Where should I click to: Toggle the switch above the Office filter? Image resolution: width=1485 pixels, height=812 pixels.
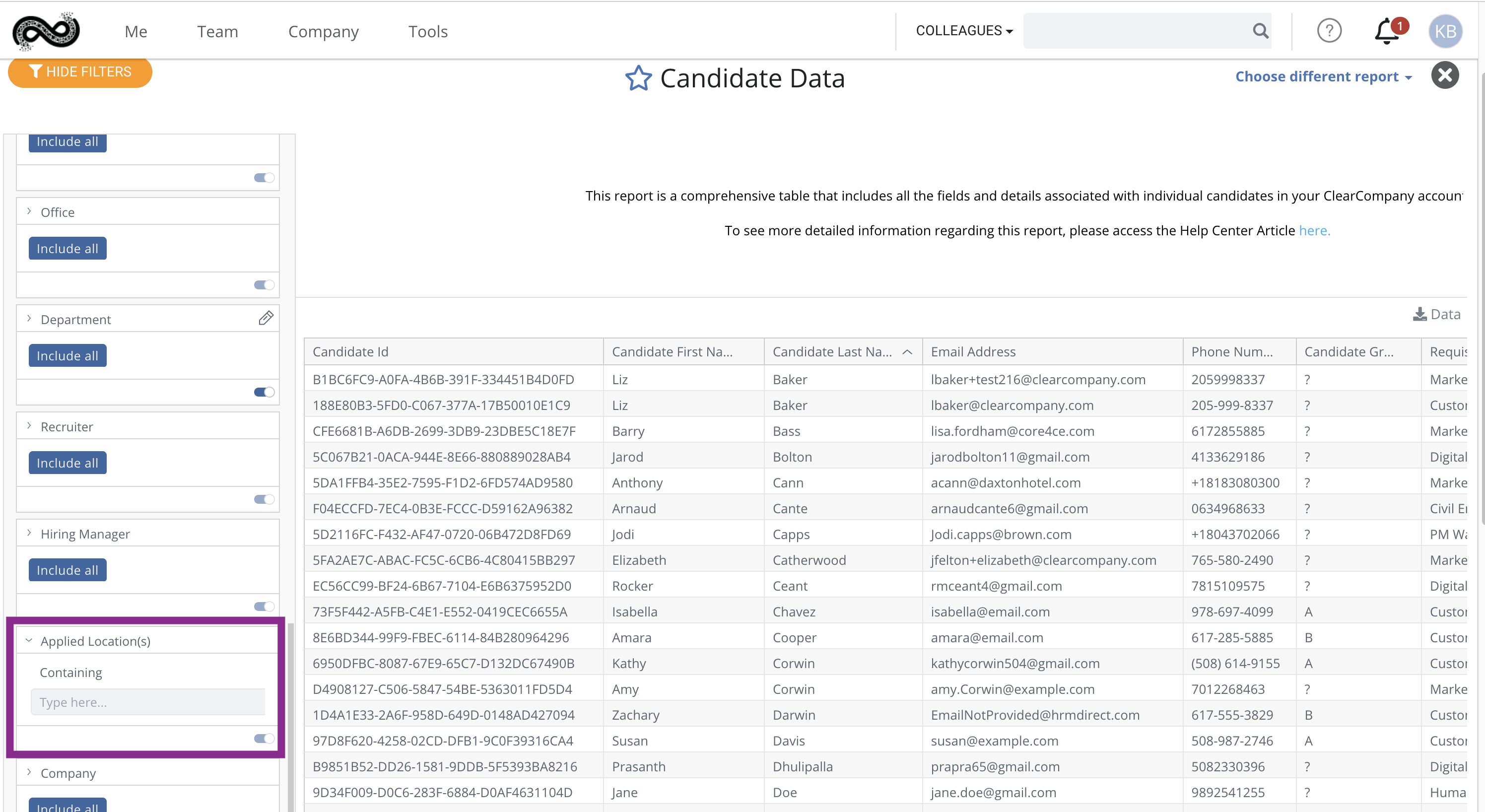pos(264,178)
